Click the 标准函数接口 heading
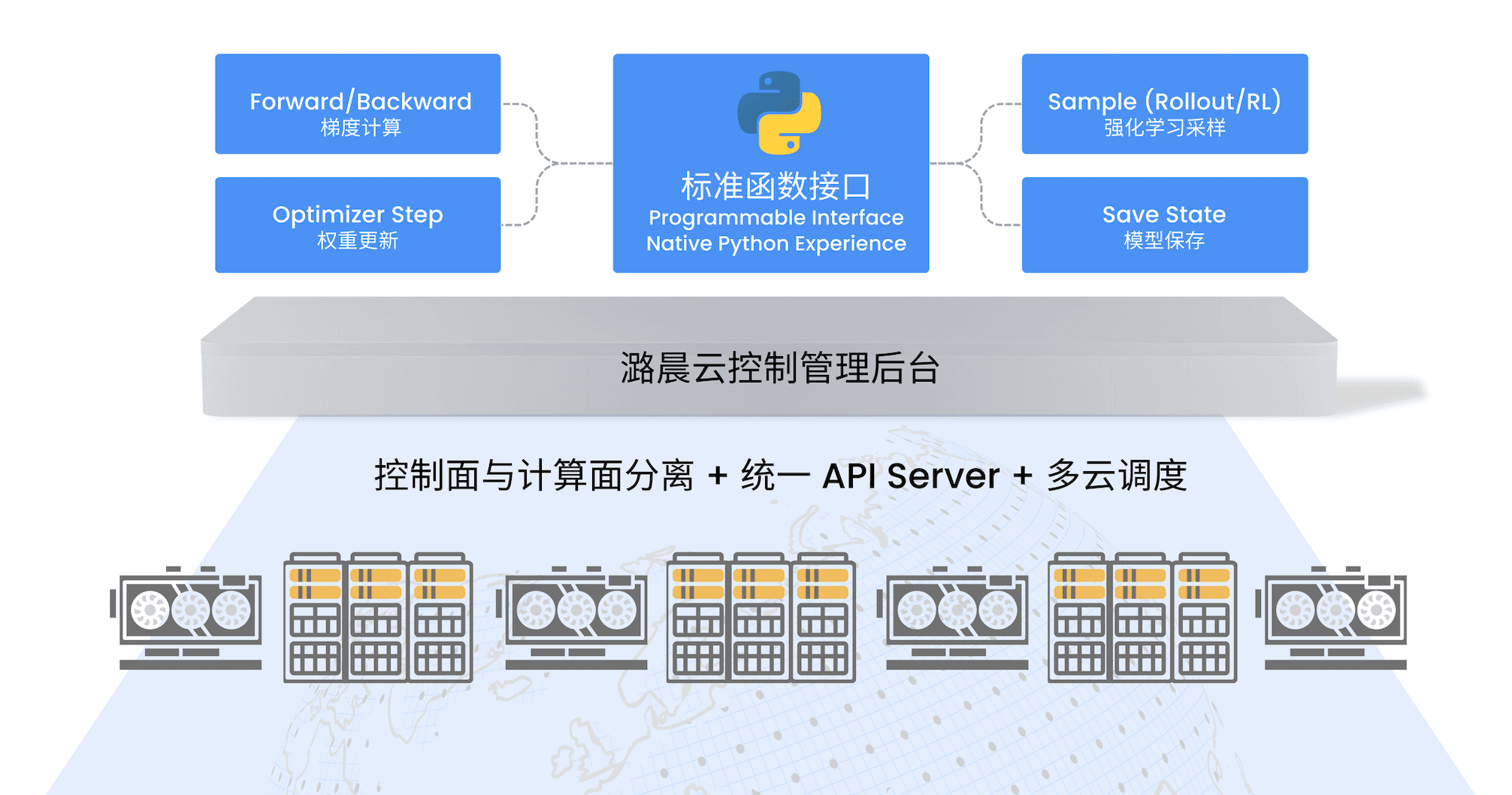 [x=775, y=186]
